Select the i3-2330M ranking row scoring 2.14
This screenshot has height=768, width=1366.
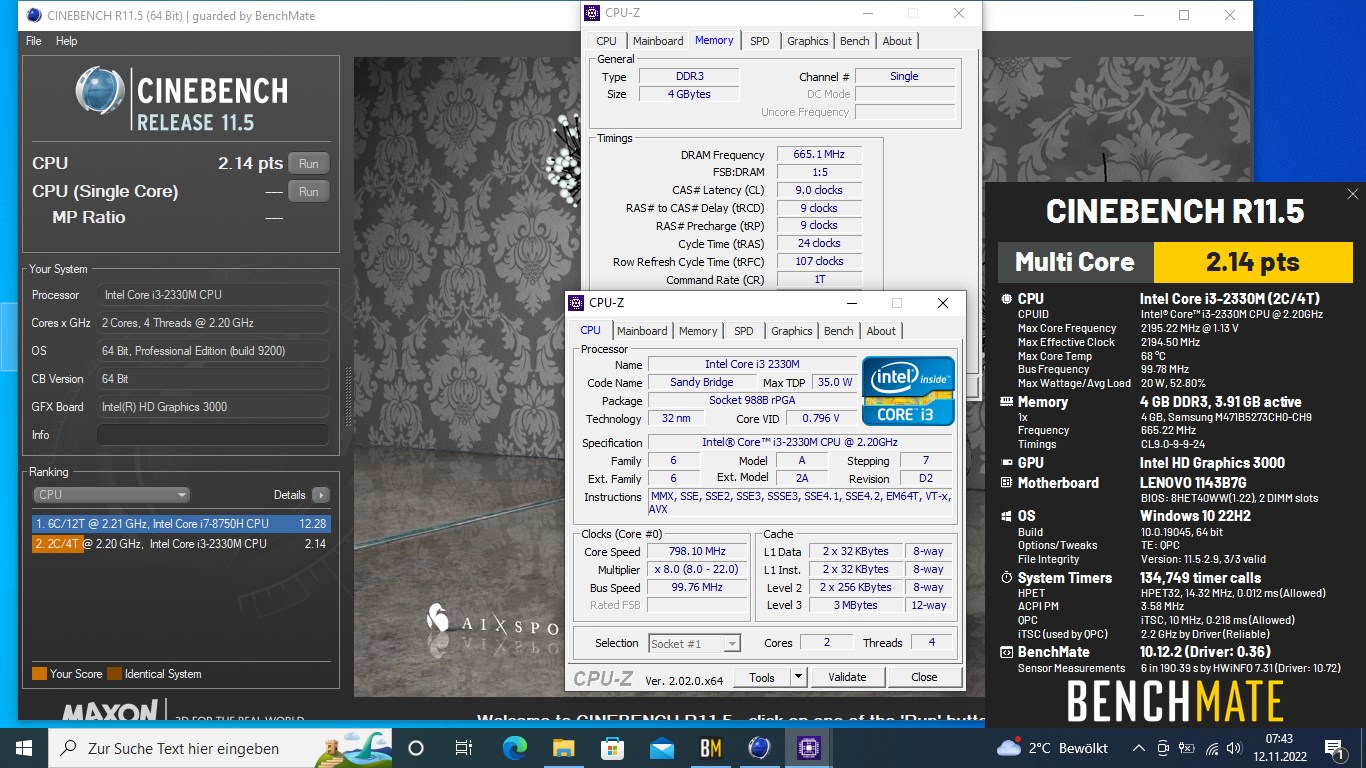pos(180,544)
